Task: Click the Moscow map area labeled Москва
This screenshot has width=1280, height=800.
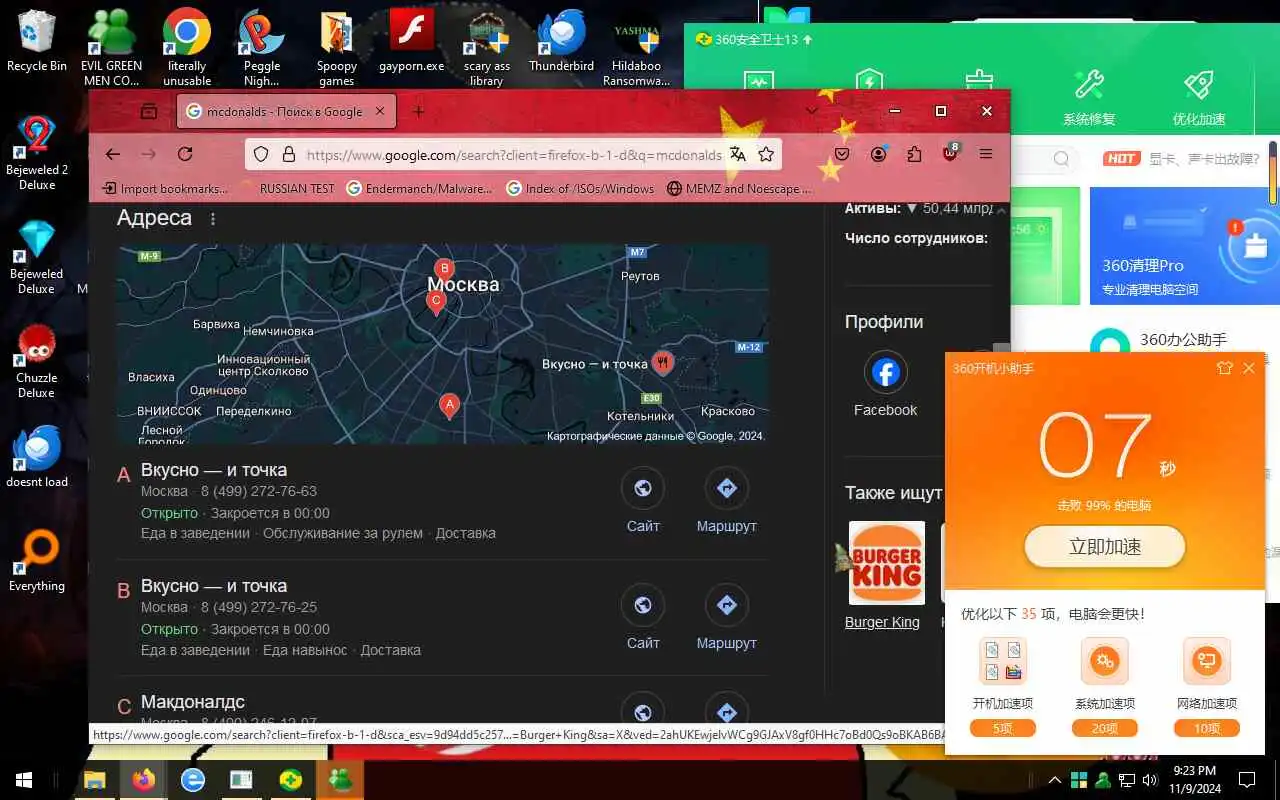Action: [463, 285]
